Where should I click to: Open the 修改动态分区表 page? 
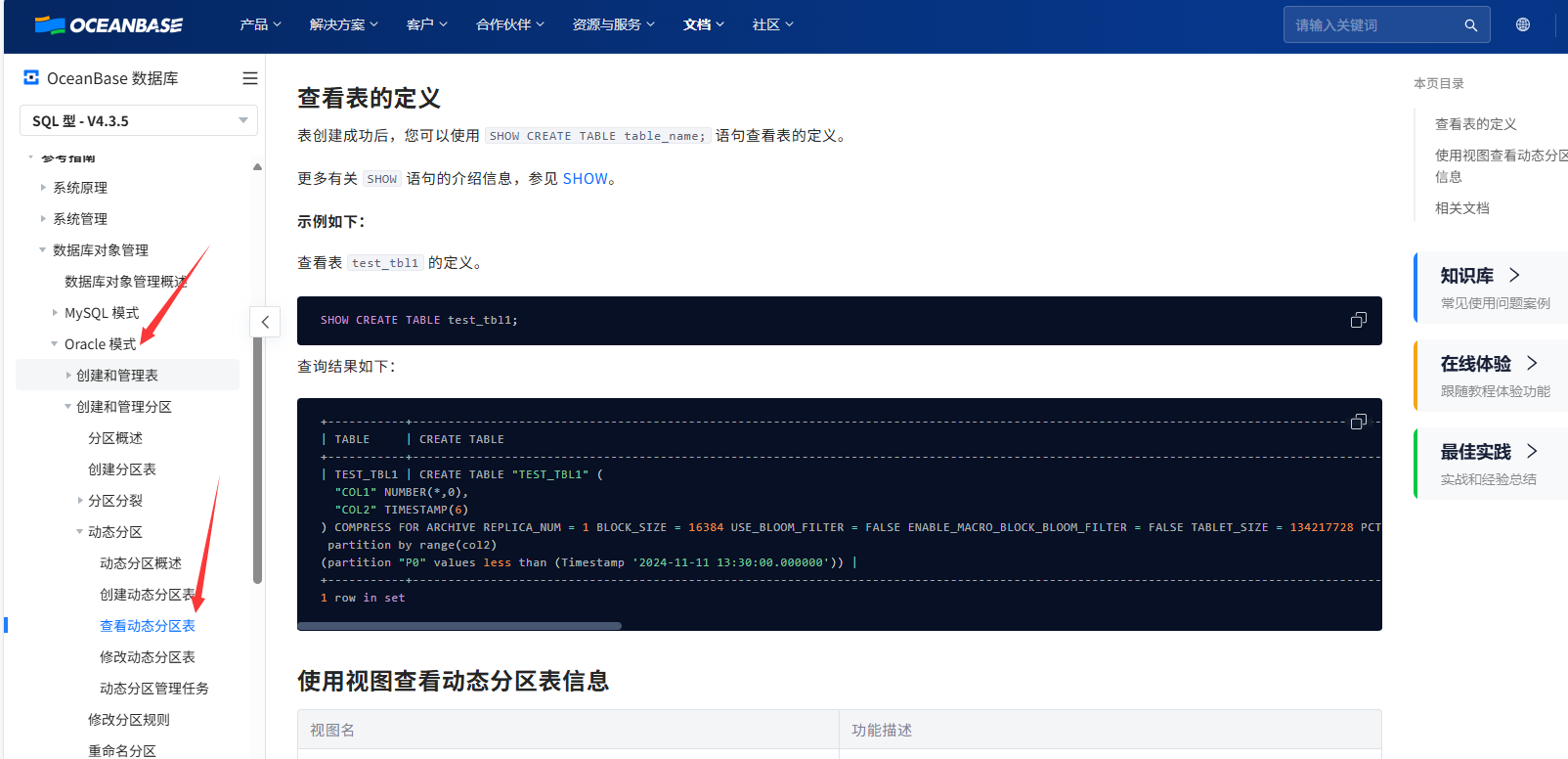(148, 657)
